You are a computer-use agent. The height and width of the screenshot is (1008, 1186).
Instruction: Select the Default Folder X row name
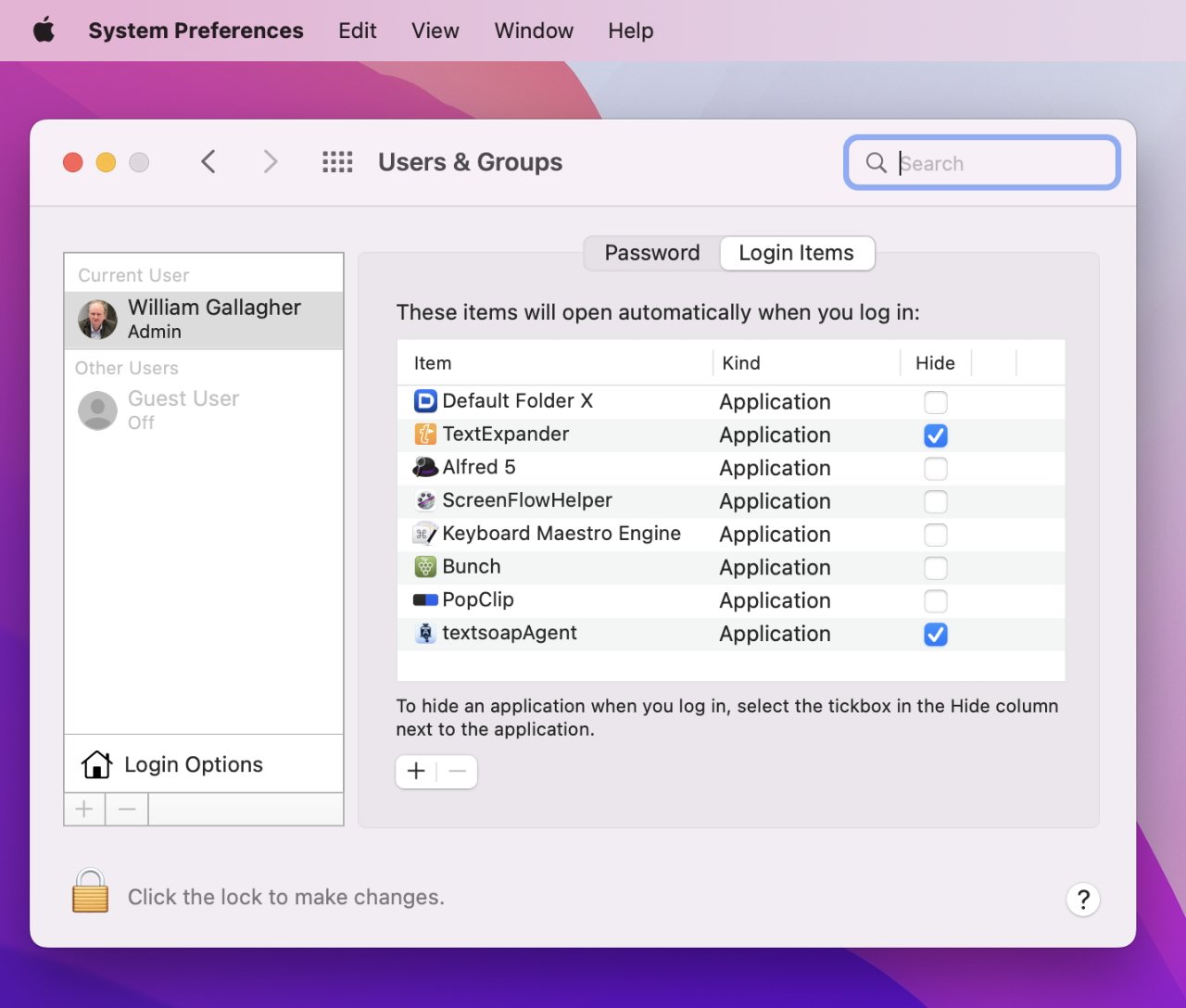tap(518, 401)
